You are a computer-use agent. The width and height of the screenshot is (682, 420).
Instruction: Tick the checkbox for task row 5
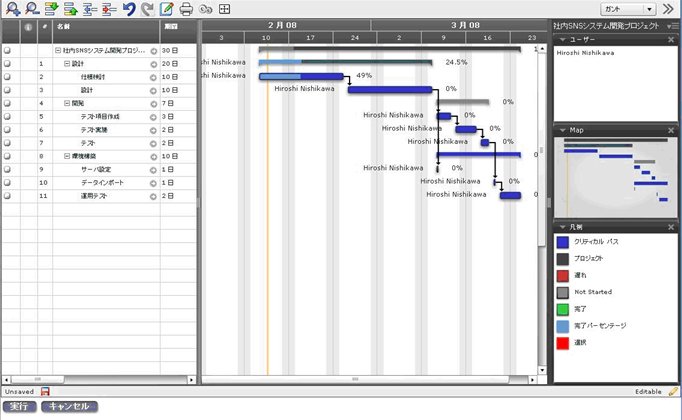coord(7,117)
